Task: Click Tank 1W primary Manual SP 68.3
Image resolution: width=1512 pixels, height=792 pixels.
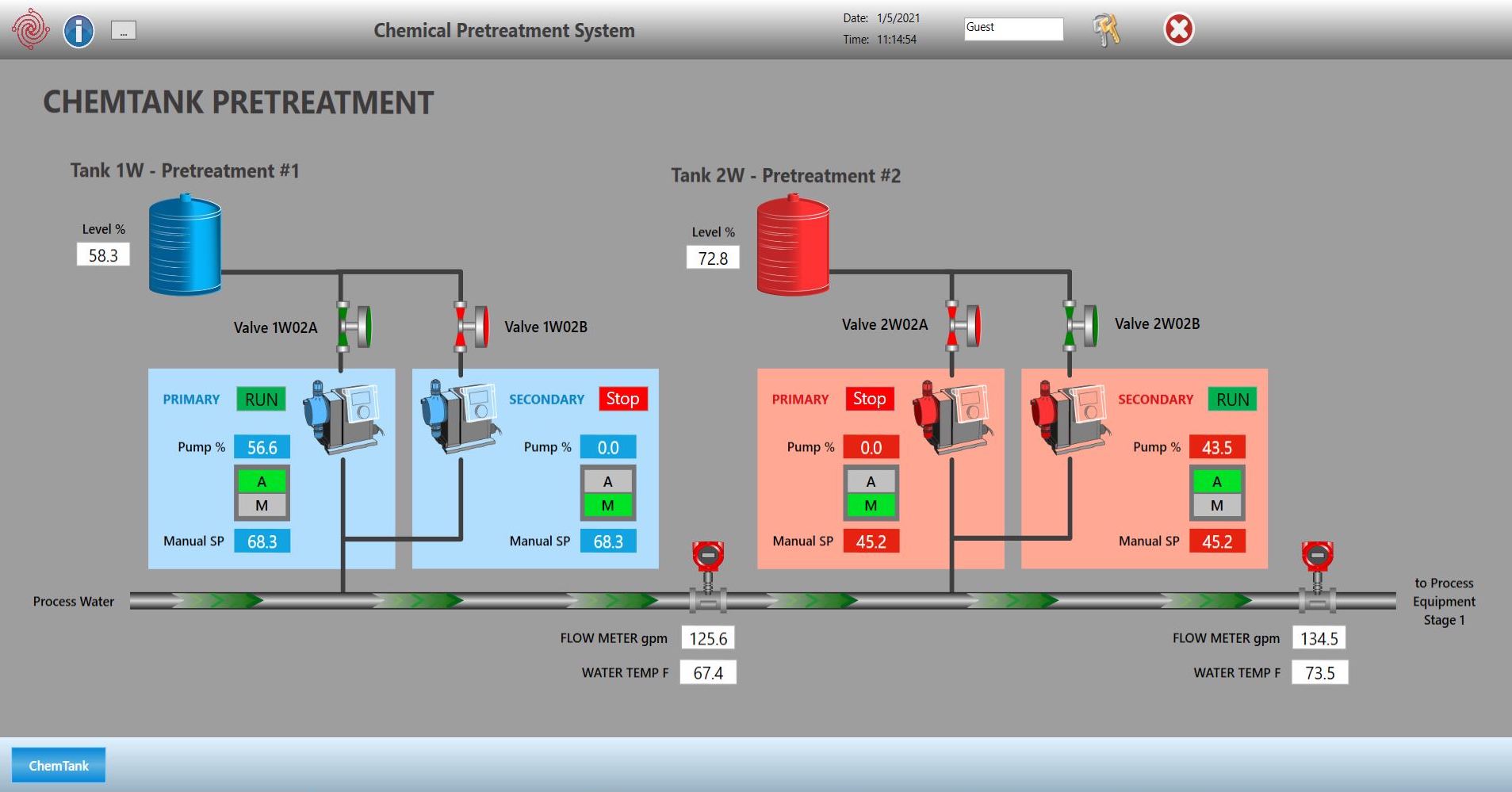Action: pos(262,541)
